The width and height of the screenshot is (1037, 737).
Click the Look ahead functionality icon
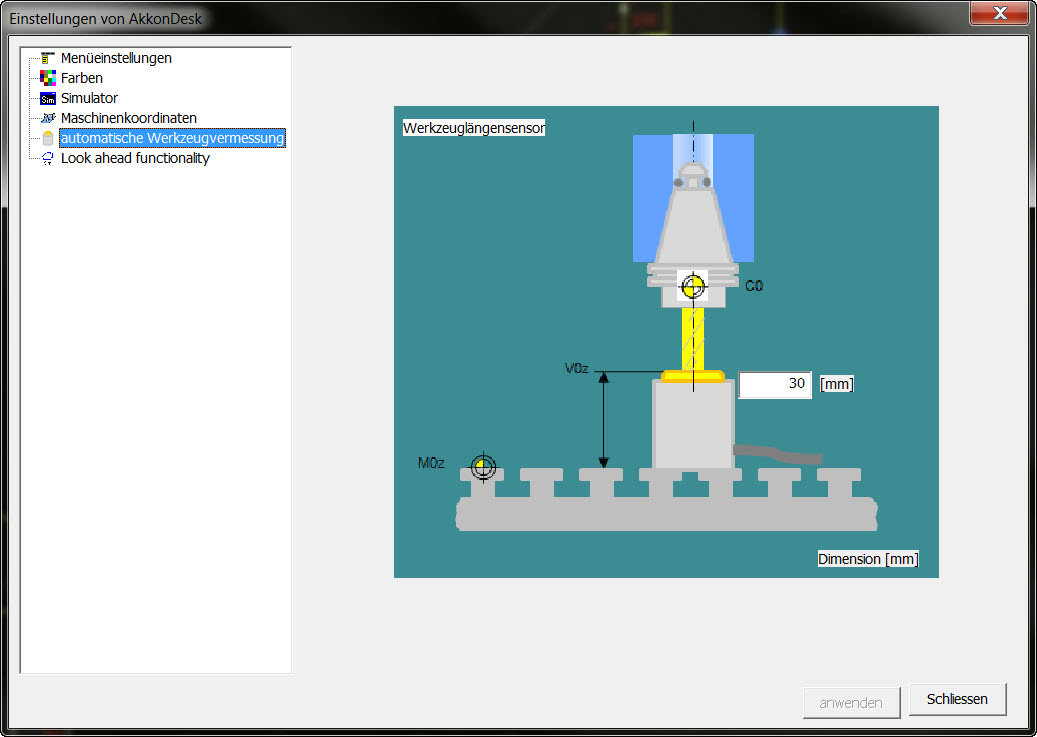(x=48, y=158)
